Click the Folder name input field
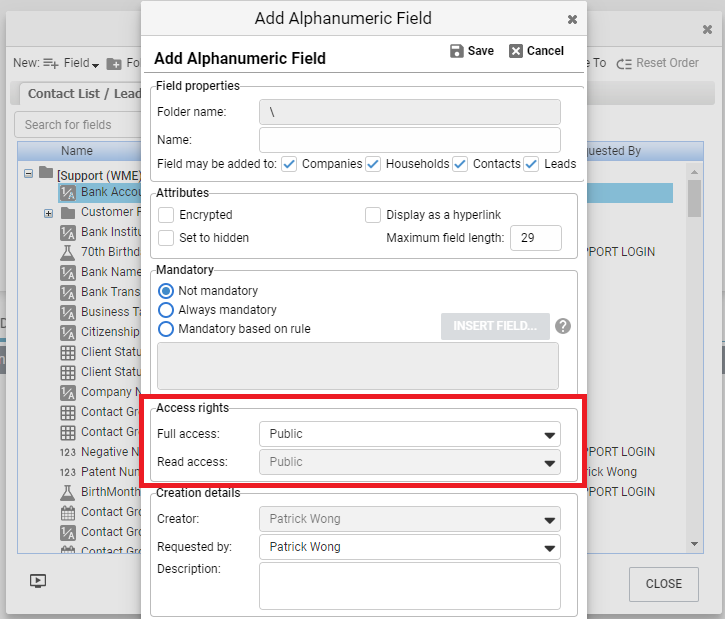Viewport: 725px width, 619px height. pyautogui.click(x=410, y=112)
